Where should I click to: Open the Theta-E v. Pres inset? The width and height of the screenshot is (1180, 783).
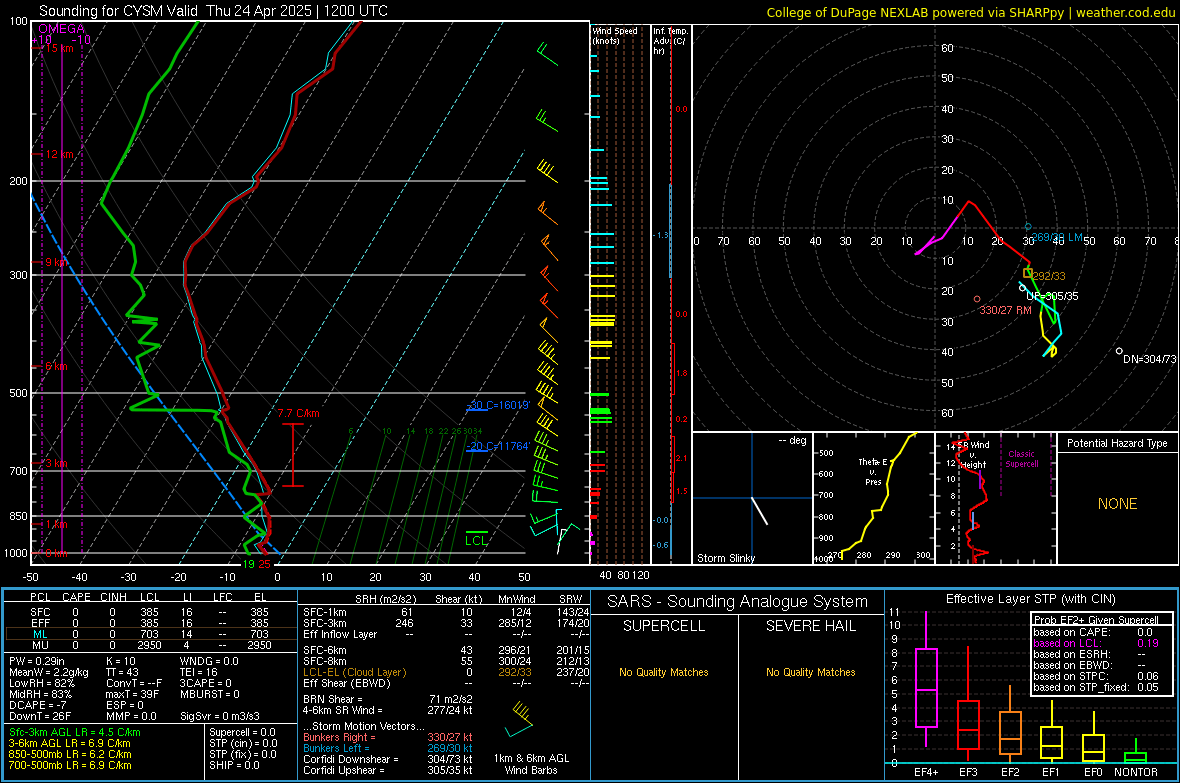[874, 498]
